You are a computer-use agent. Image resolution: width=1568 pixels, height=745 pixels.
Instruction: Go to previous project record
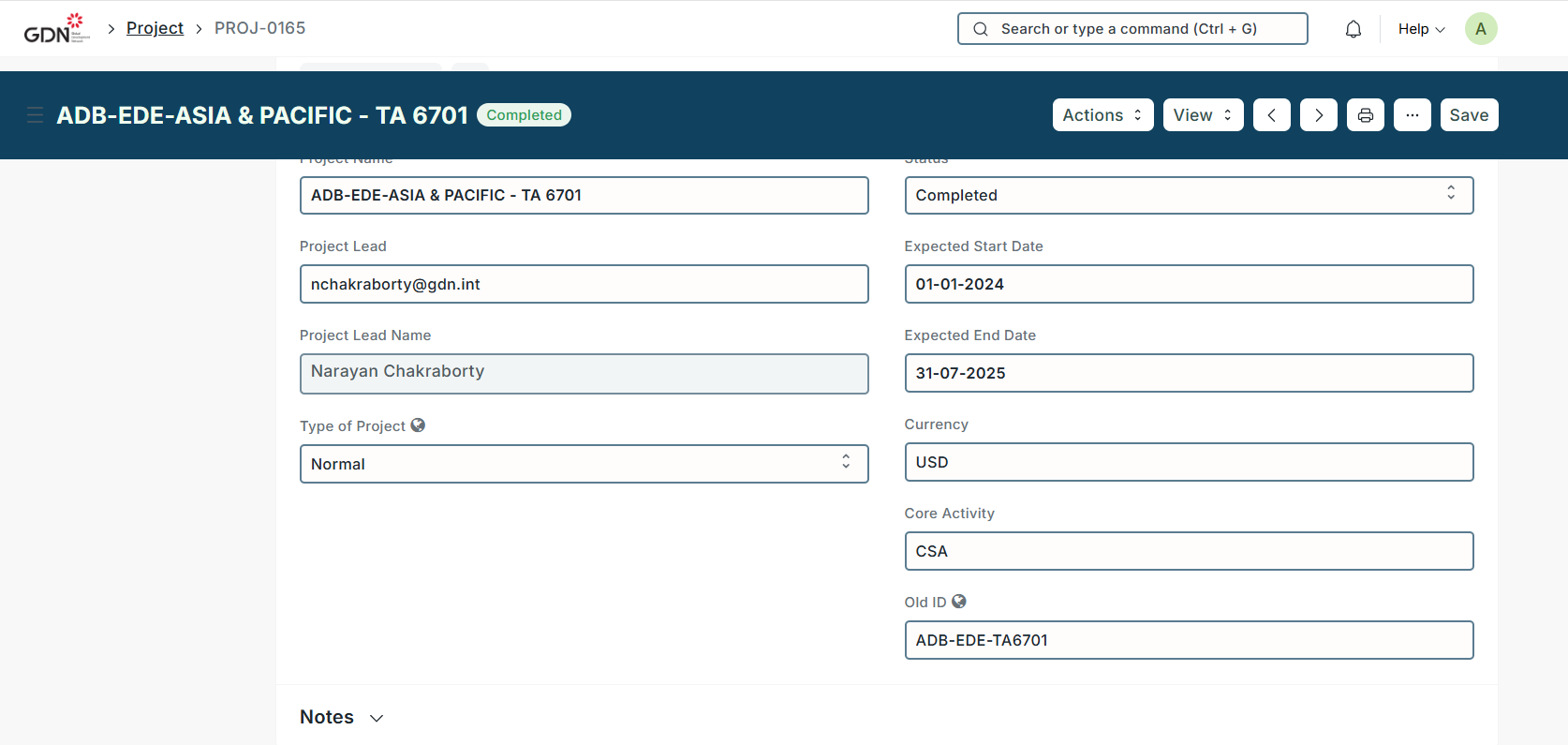(x=1271, y=115)
